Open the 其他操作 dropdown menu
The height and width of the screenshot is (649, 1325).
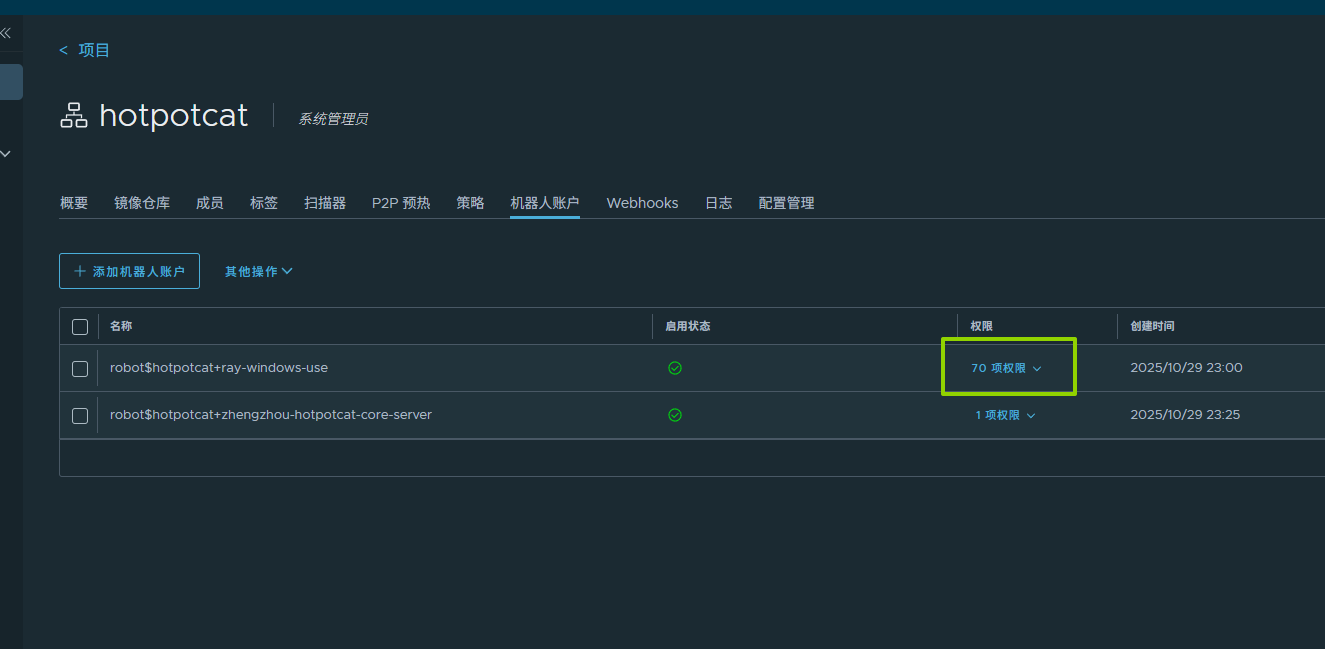[x=258, y=271]
